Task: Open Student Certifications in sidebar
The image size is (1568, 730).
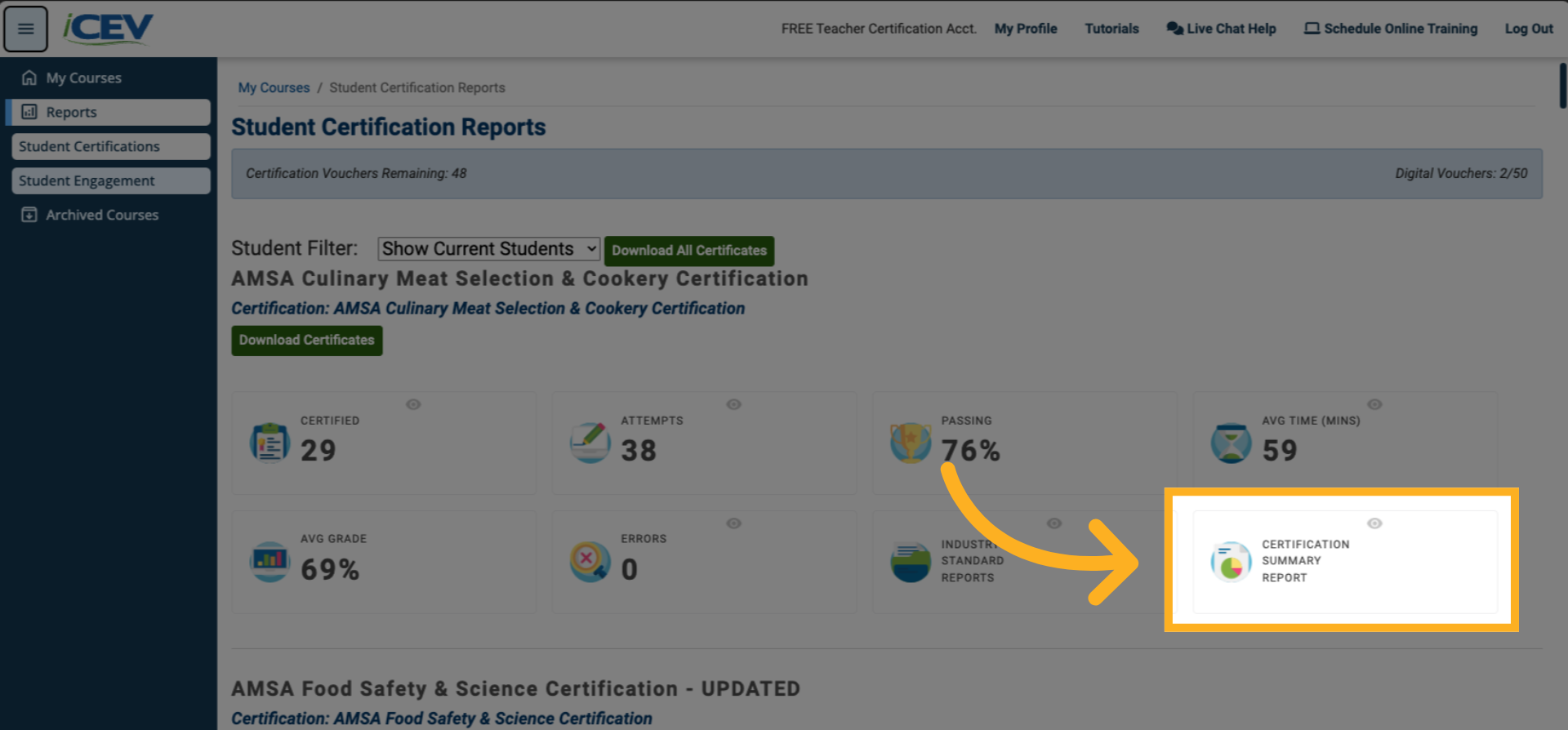Action: pos(111,146)
